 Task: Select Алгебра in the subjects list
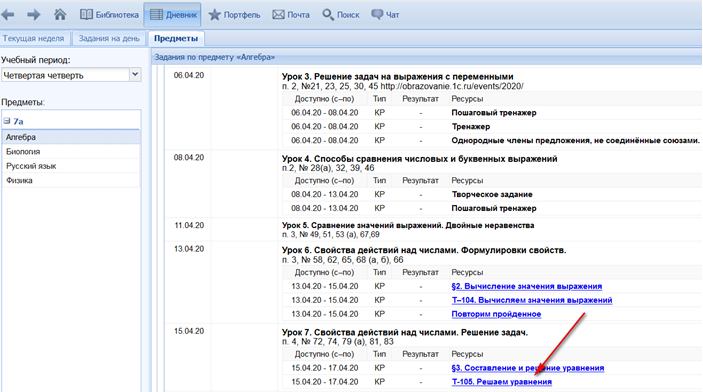click(x=71, y=137)
